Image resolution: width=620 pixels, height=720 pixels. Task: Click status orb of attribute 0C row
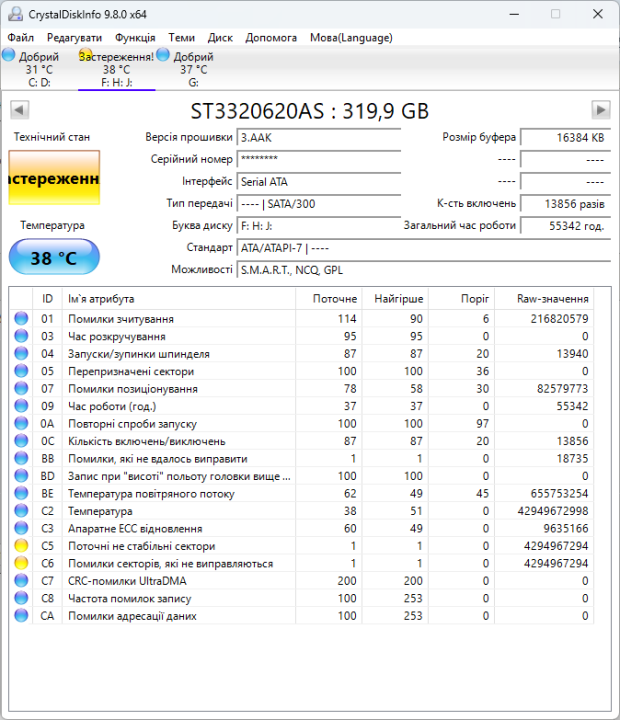pyautogui.click(x=21, y=440)
